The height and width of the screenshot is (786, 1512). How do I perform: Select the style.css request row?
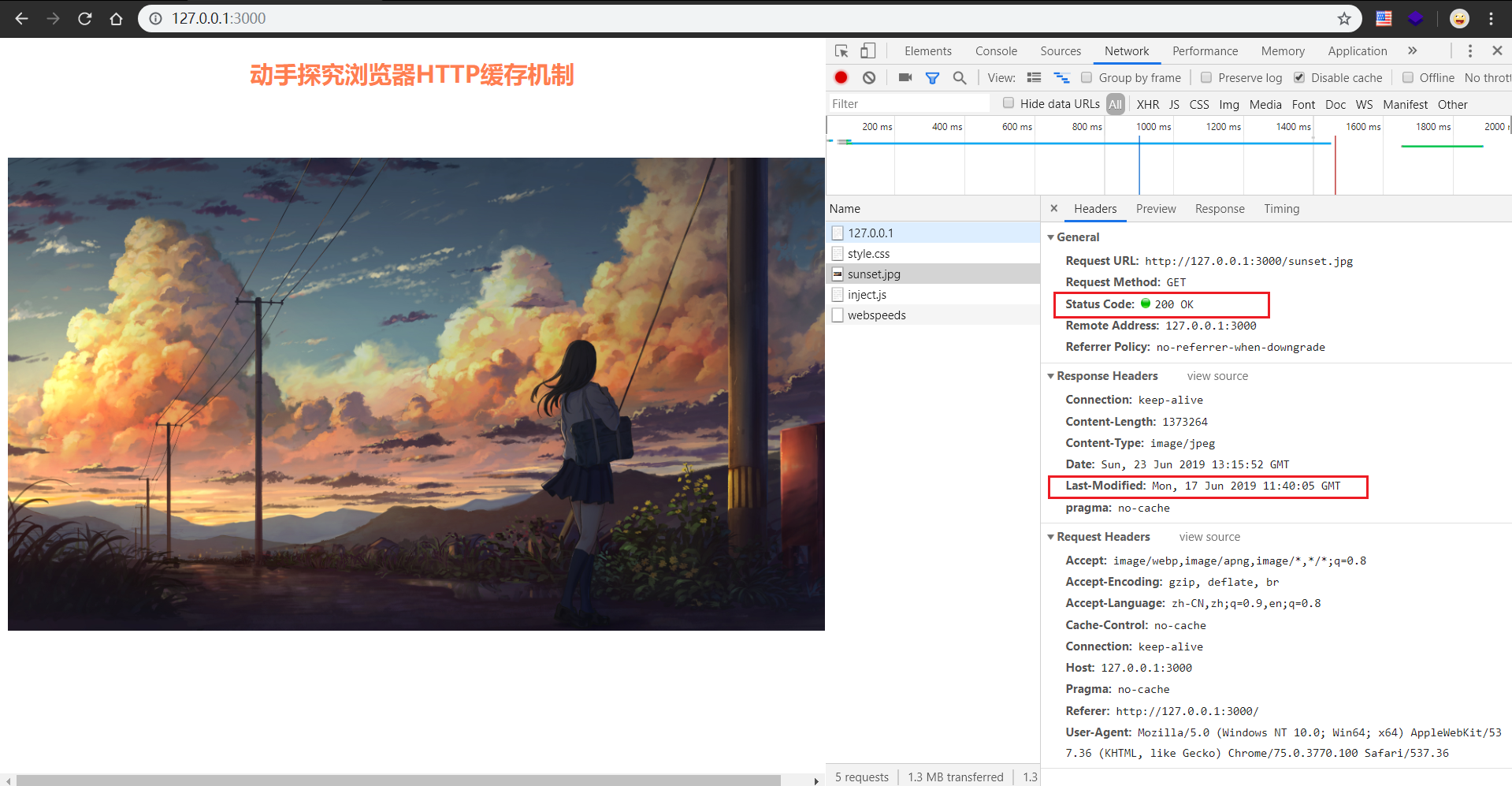933,253
